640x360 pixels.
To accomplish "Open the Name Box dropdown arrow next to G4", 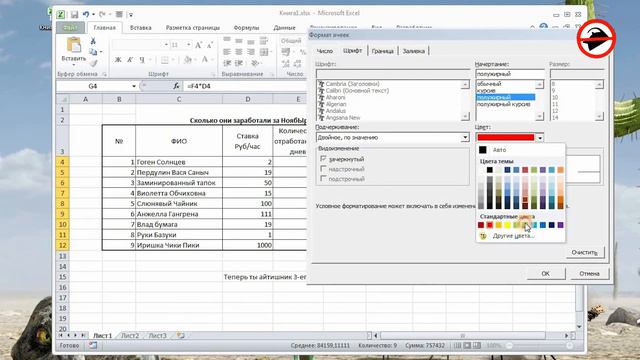I will (x=133, y=86).
